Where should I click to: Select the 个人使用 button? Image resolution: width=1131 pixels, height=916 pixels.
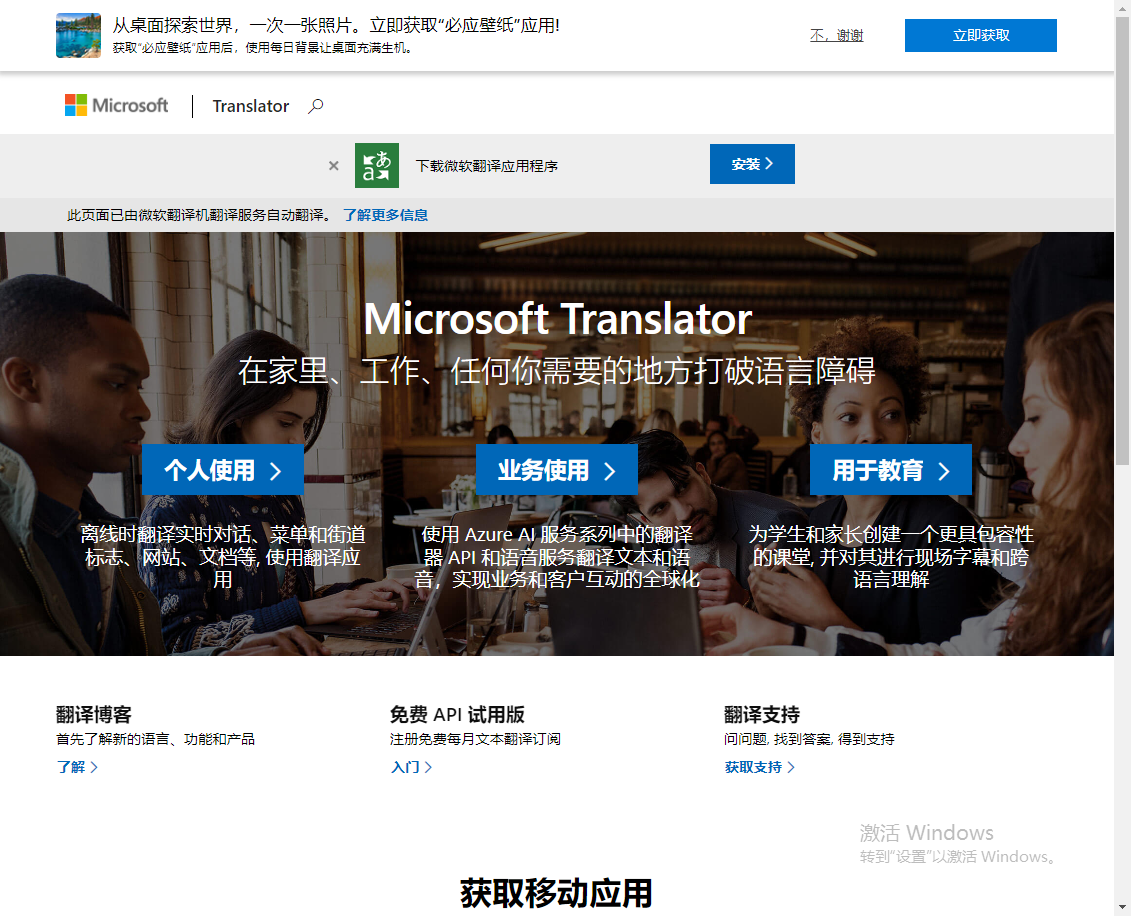tap(222, 470)
